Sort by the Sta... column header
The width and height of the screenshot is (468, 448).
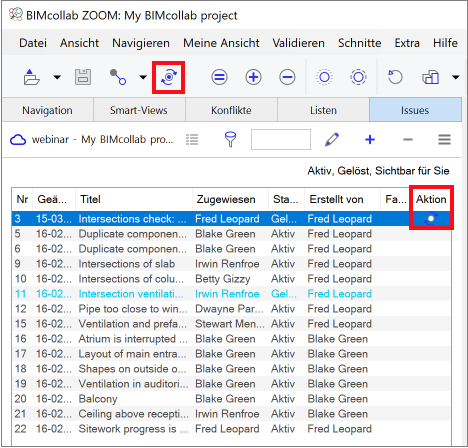coord(286,199)
